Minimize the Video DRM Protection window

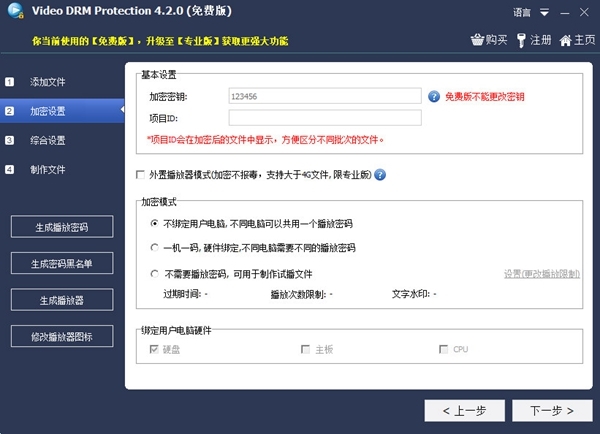(x=565, y=13)
